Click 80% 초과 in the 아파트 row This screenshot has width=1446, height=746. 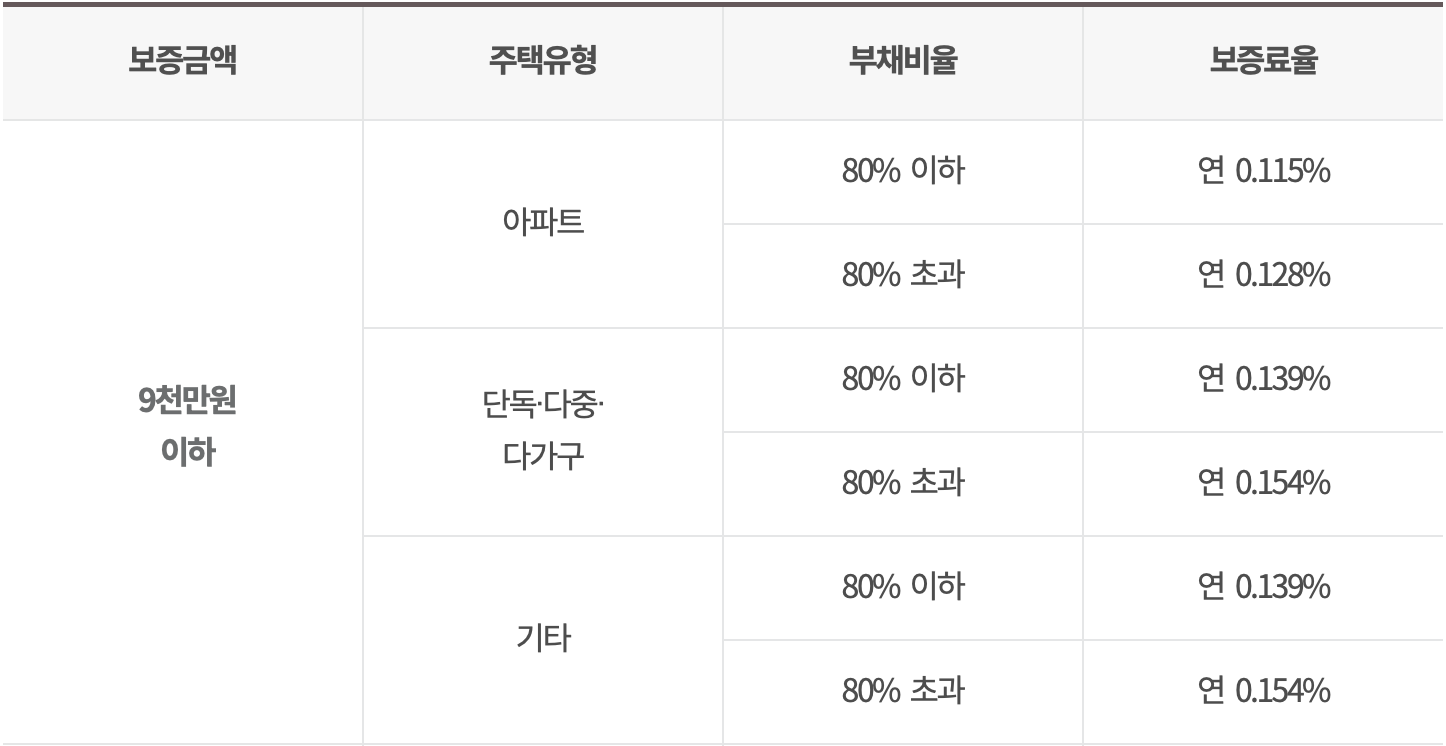(x=903, y=276)
